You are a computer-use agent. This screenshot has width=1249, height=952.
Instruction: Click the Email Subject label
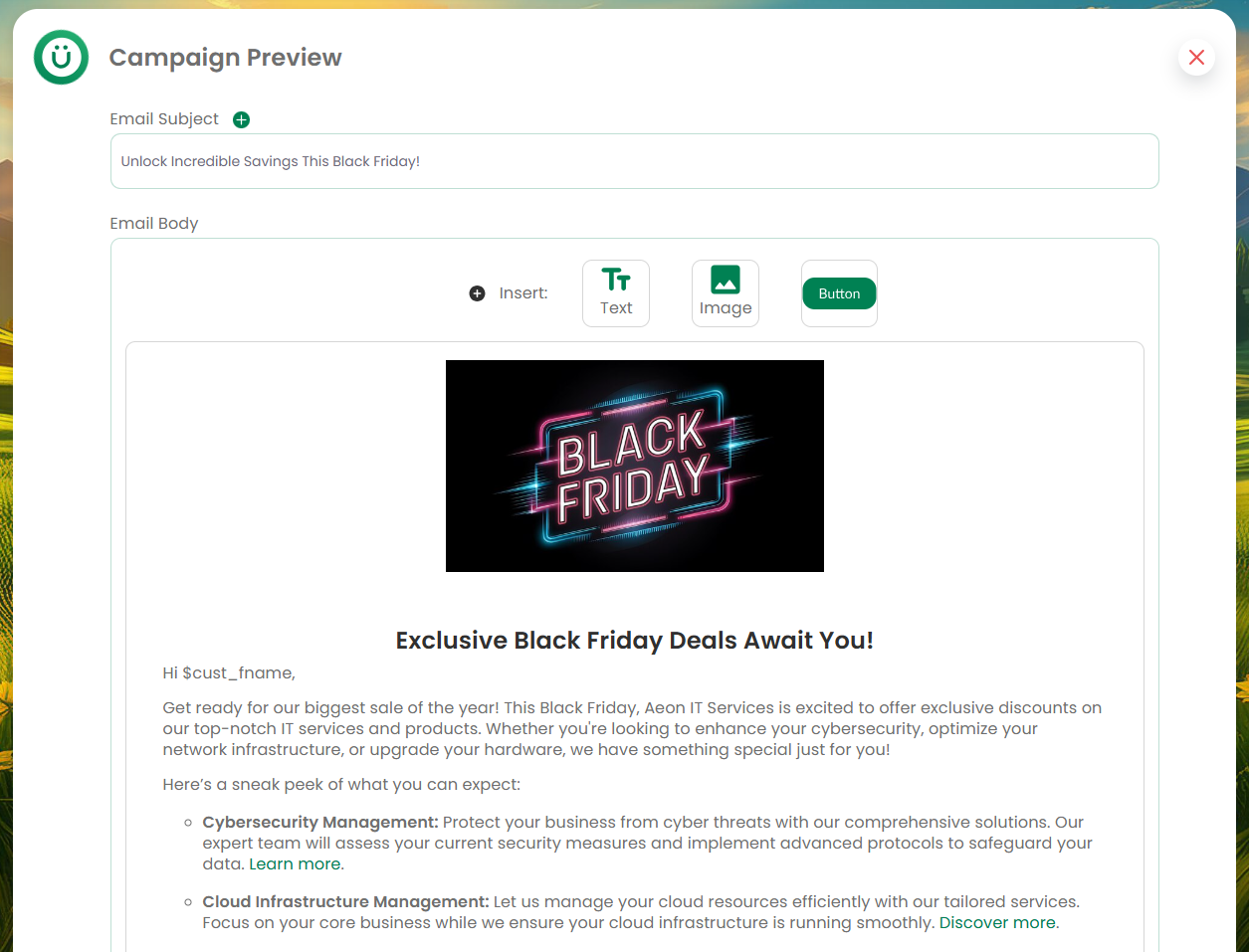point(164,119)
